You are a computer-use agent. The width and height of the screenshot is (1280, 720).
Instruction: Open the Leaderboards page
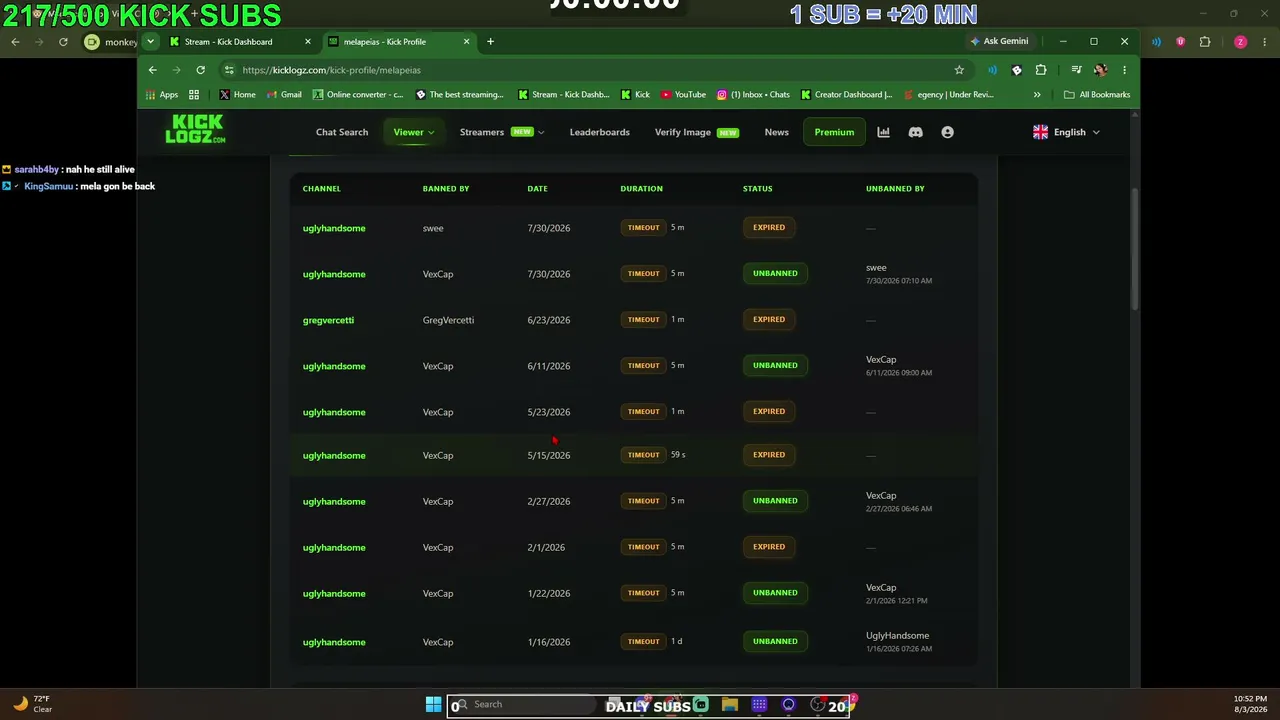[600, 132]
